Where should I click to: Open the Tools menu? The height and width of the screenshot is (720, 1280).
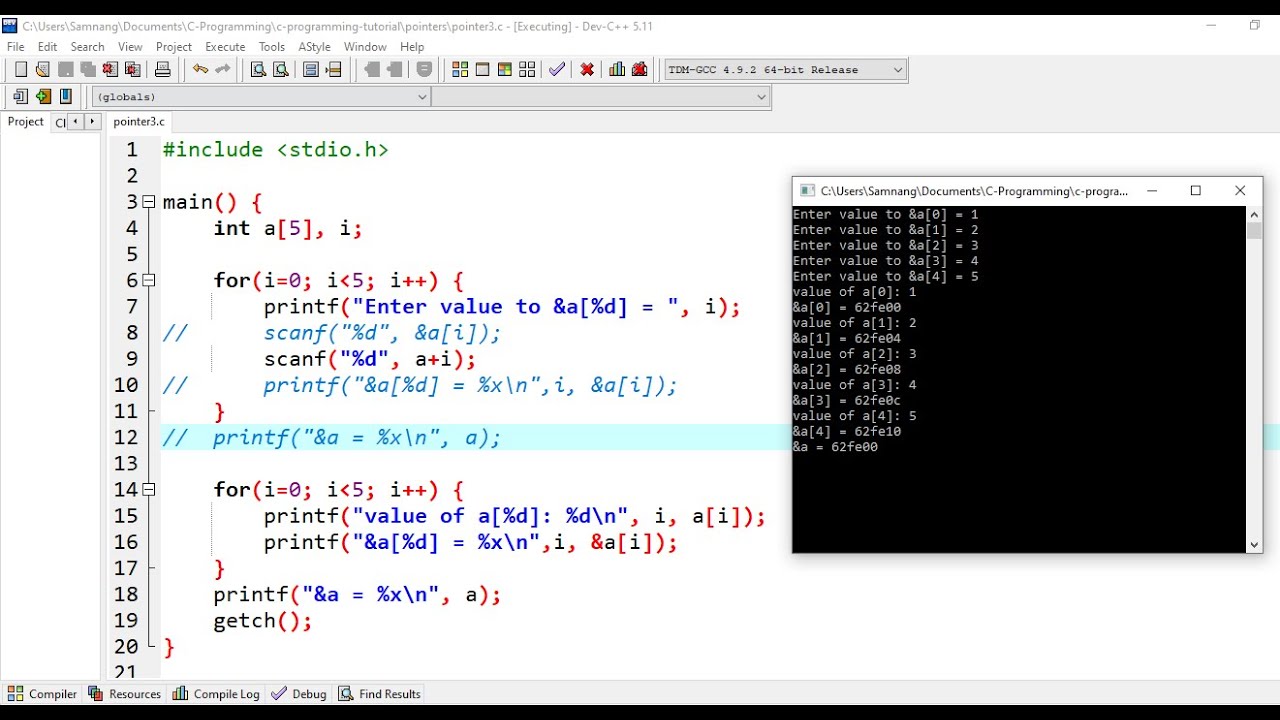click(272, 47)
